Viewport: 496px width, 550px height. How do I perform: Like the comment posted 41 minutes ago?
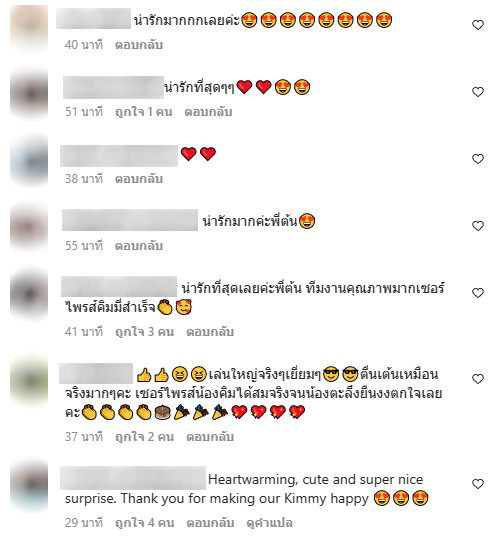478,293
